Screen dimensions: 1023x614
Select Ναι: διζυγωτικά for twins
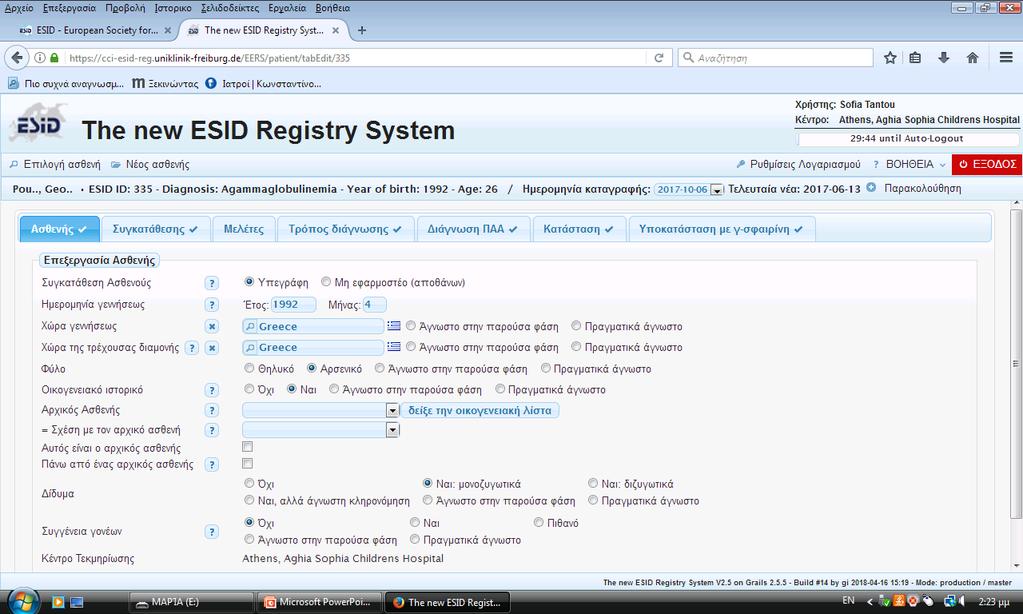coord(592,483)
